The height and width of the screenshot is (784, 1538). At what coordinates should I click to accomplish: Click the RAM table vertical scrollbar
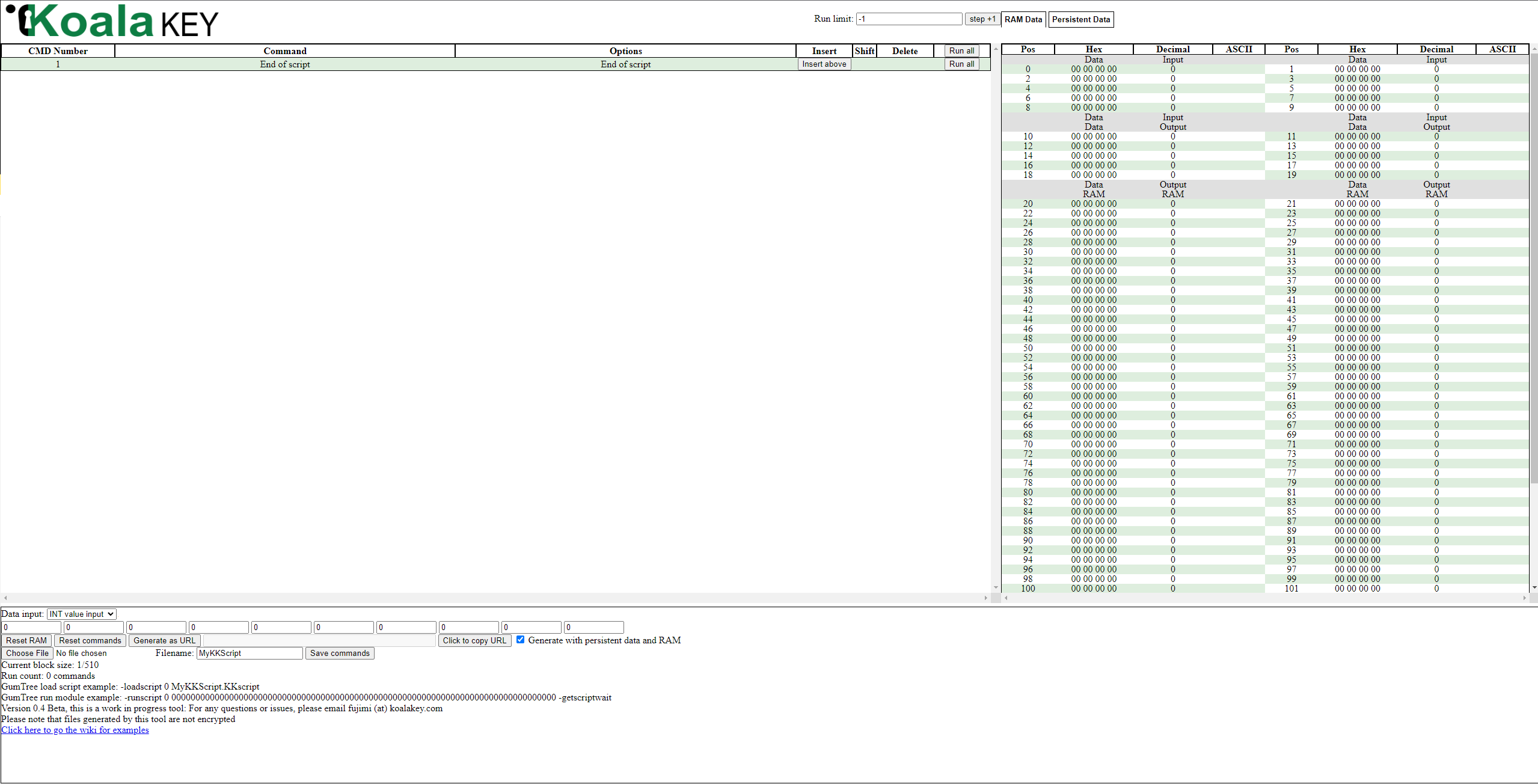1534,319
